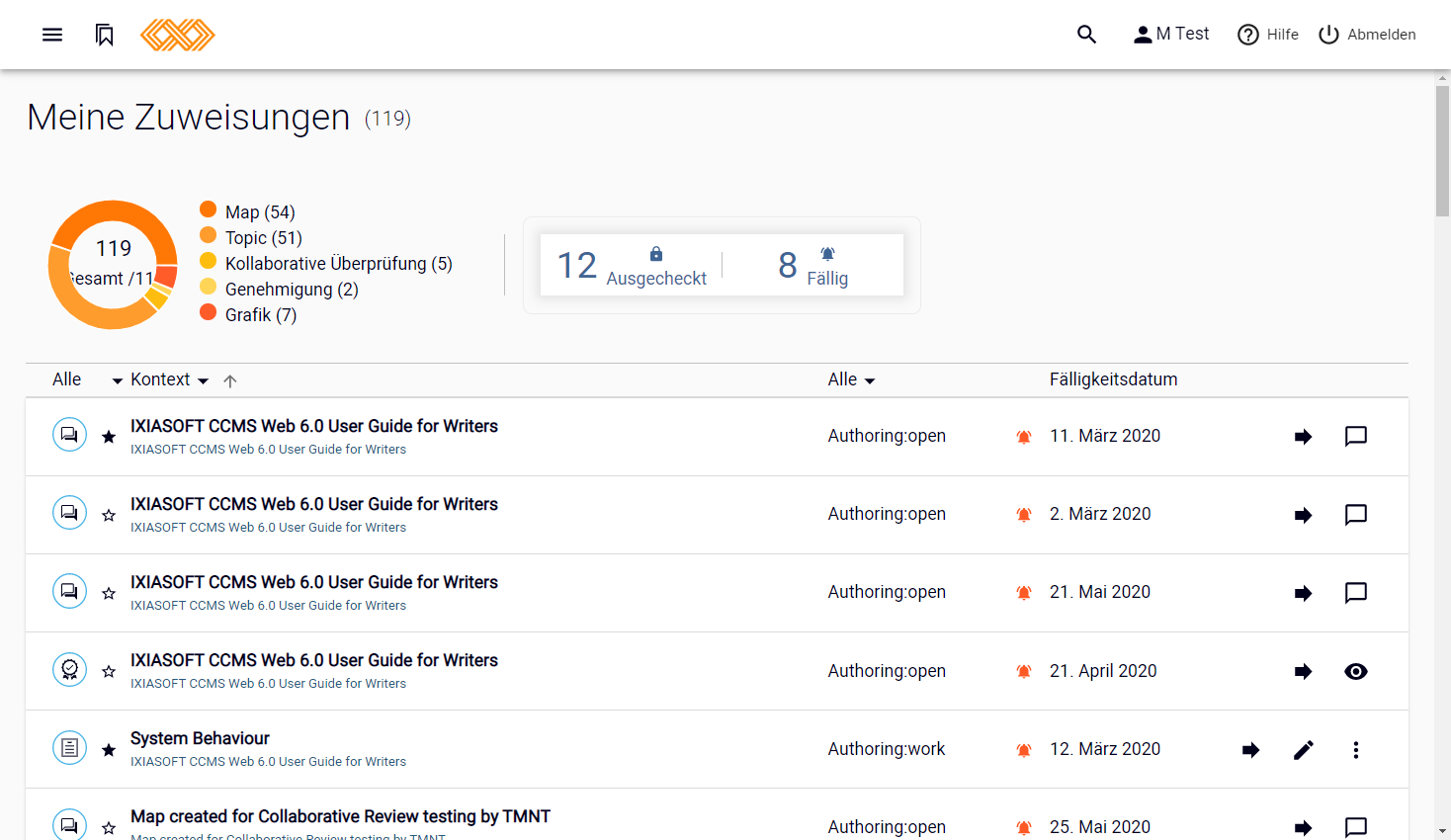The height and width of the screenshot is (840, 1451).
Task: Open more options menu for System Behaviour
Action: click(1356, 750)
